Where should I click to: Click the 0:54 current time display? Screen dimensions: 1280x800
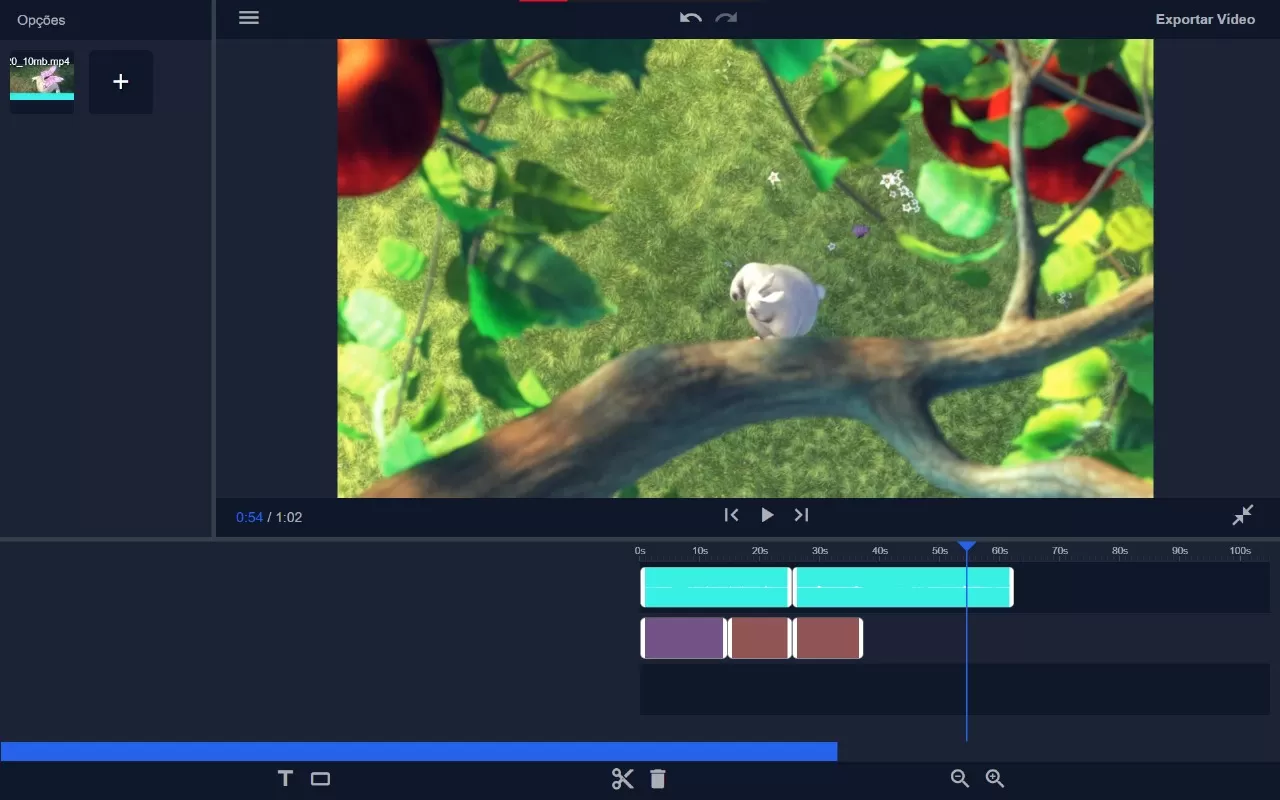coord(249,517)
